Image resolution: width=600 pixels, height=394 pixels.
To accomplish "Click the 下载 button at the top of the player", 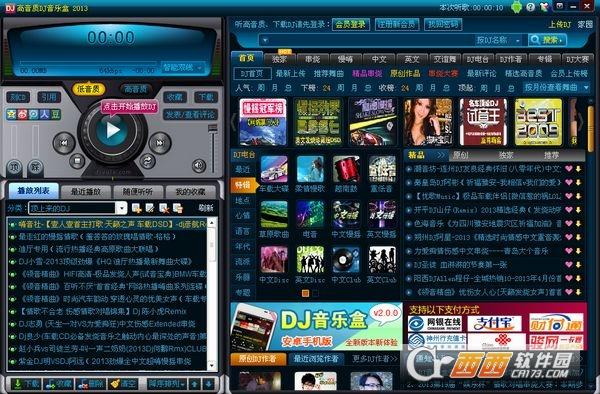I will click(206, 97).
